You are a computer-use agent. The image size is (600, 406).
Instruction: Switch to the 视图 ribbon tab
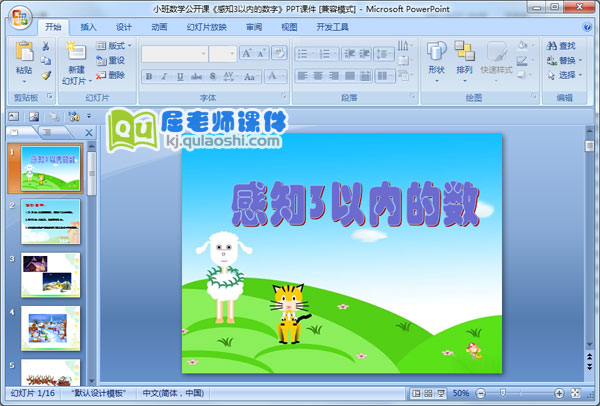tap(289, 27)
